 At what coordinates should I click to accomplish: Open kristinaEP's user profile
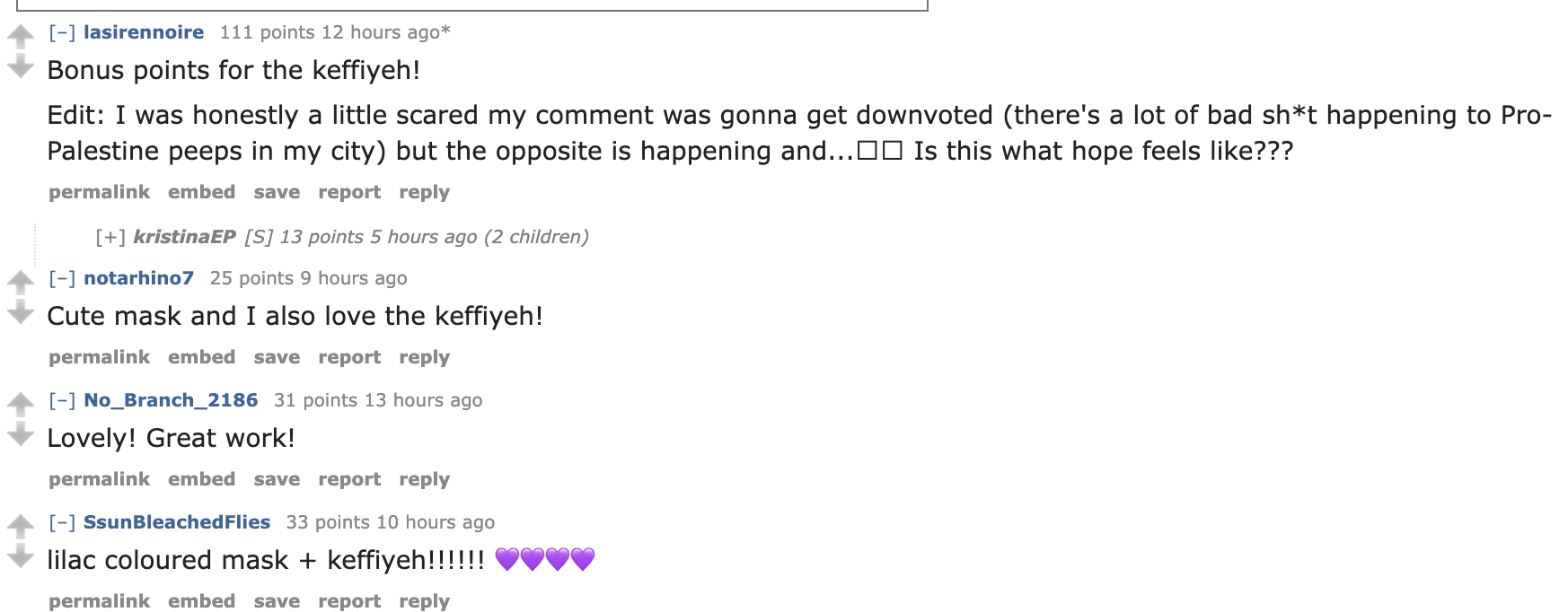(x=184, y=237)
